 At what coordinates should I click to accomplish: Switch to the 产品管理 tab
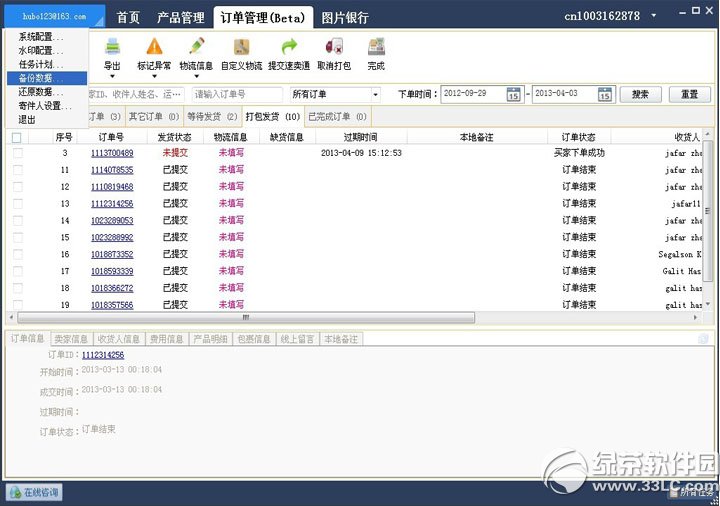point(180,18)
